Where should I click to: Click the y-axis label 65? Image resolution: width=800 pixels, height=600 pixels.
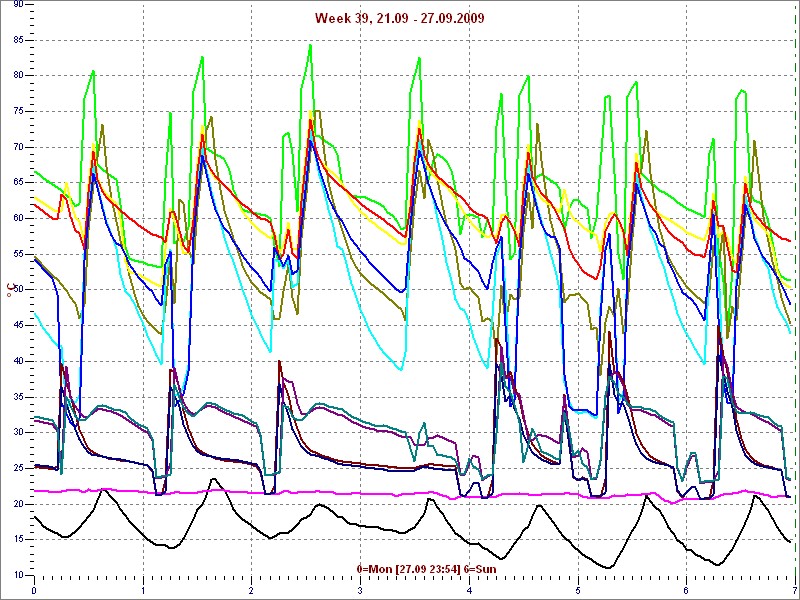[17, 183]
